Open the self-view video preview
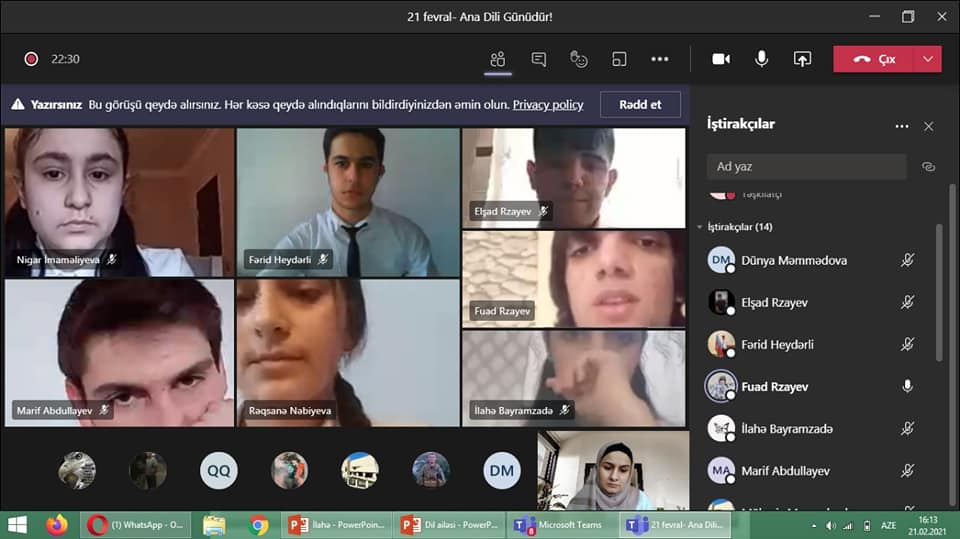Screen dimensions: 960x539 tap(613, 470)
